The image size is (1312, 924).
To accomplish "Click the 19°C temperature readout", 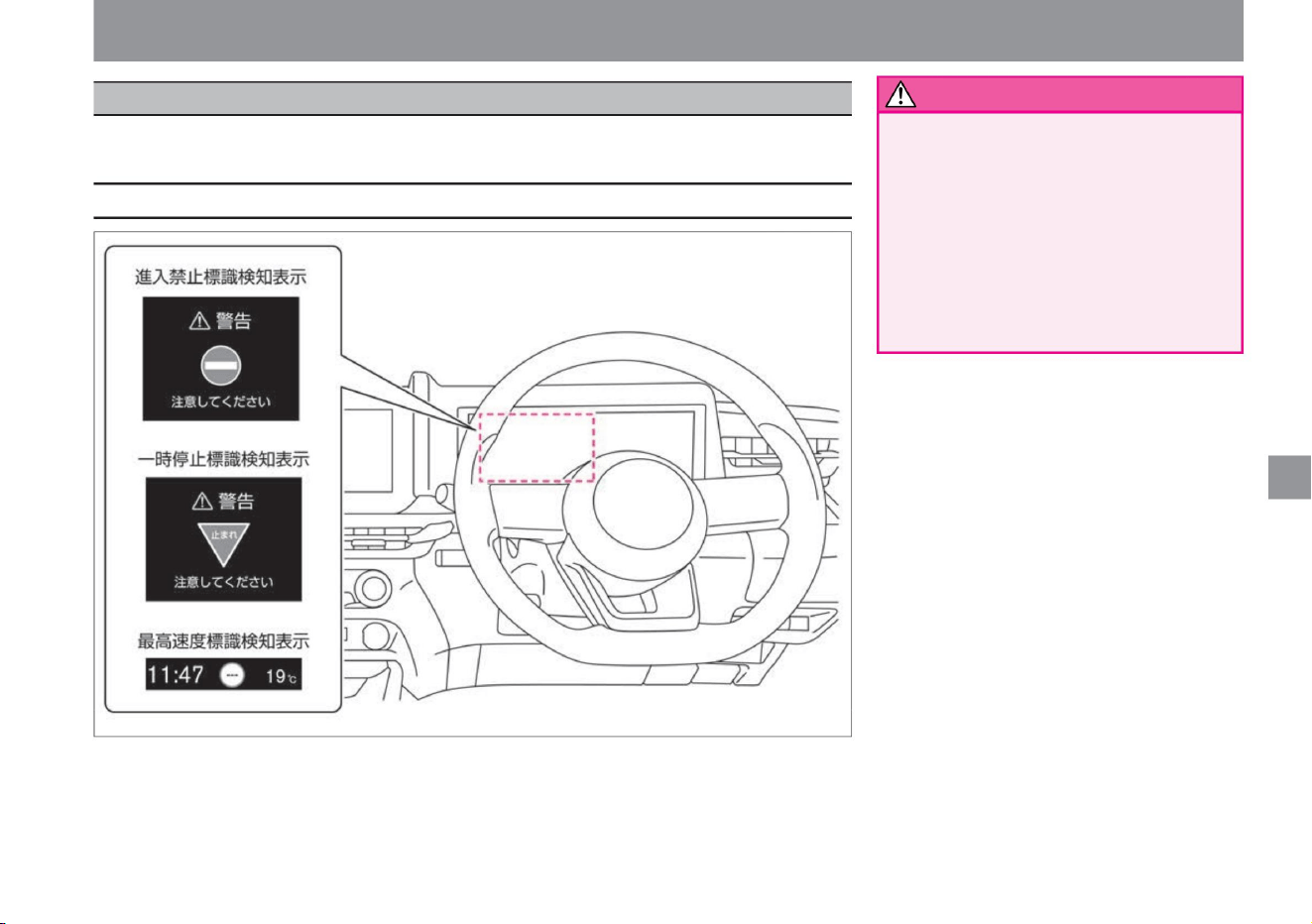I will coord(282,676).
